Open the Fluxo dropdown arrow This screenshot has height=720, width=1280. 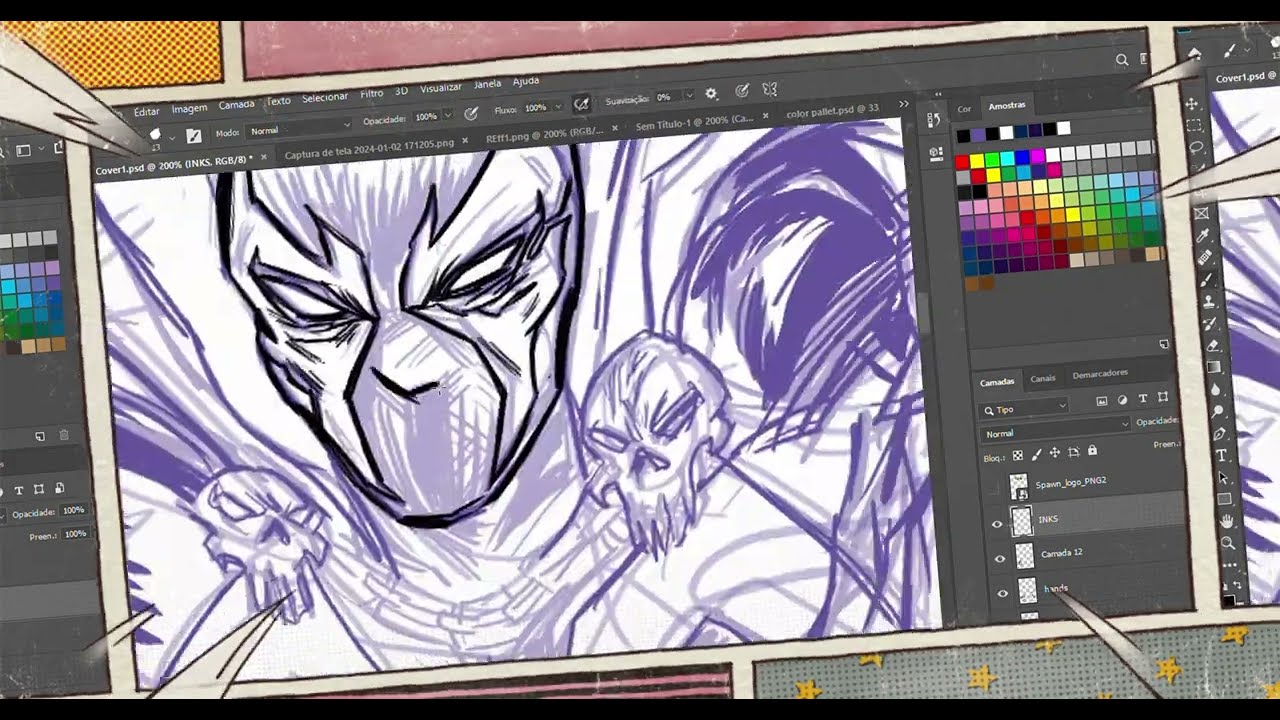tap(557, 107)
